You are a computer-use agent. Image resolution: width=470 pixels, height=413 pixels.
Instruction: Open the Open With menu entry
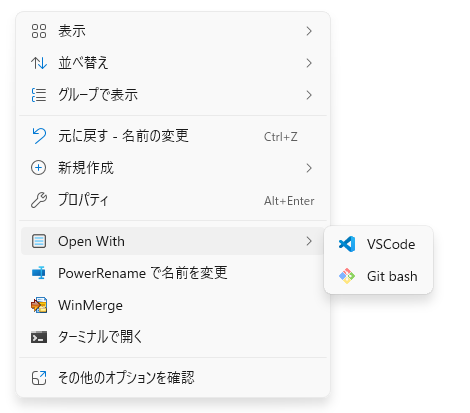[172, 241]
